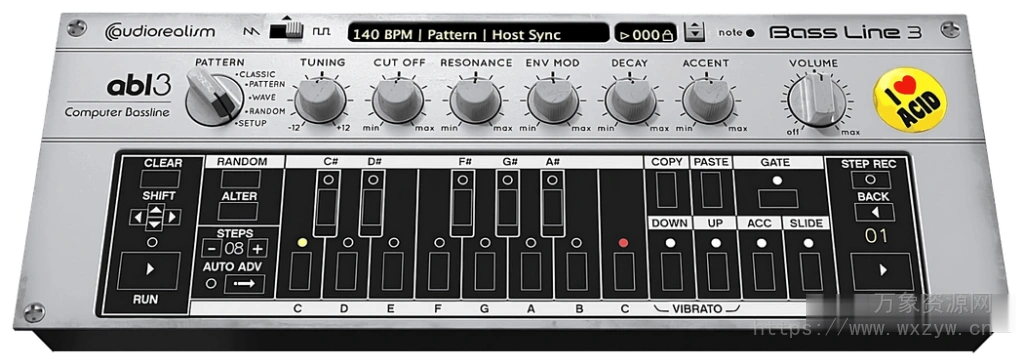The height and width of the screenshot is (363, 1024).
Task: Click the TUNING knob
Action: tap(320, 101)
